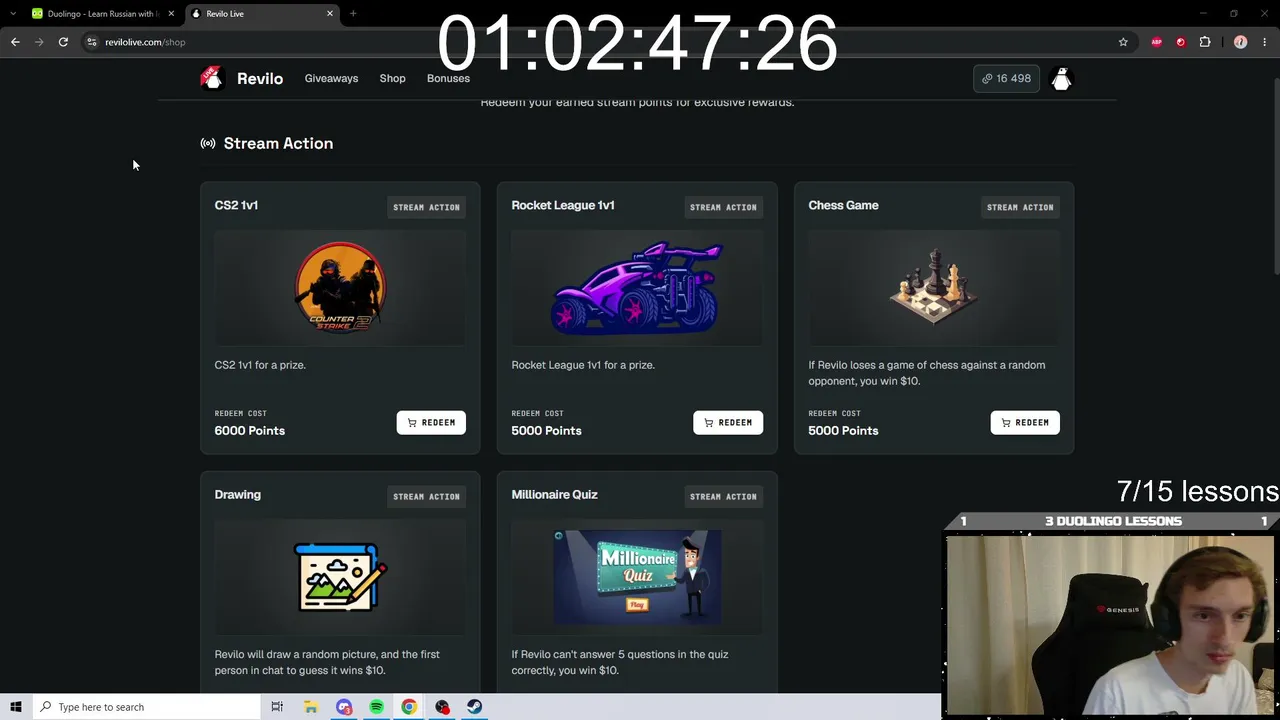The image size is (1280, 720).
Task: Redeem the CS2 1v1 reward
Action: pyautogui.click(x=431, y=422)
